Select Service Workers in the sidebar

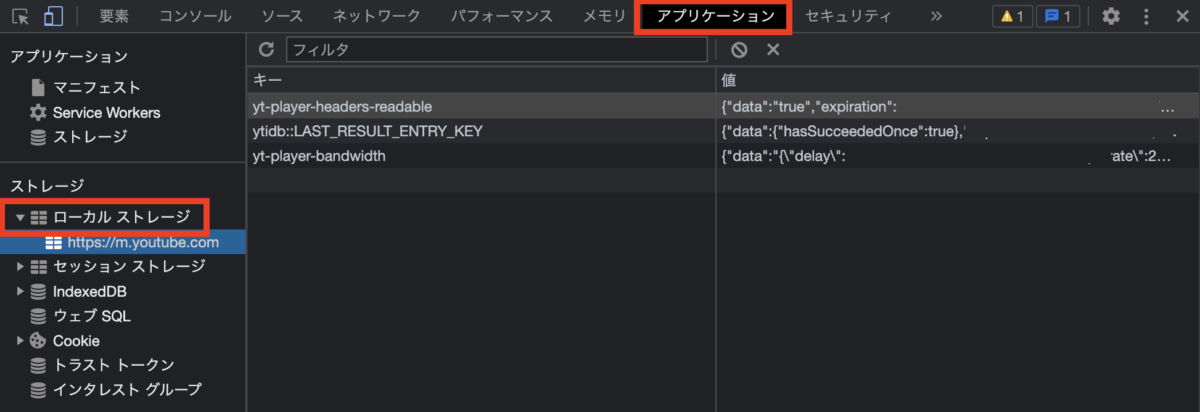coord(106,112)
